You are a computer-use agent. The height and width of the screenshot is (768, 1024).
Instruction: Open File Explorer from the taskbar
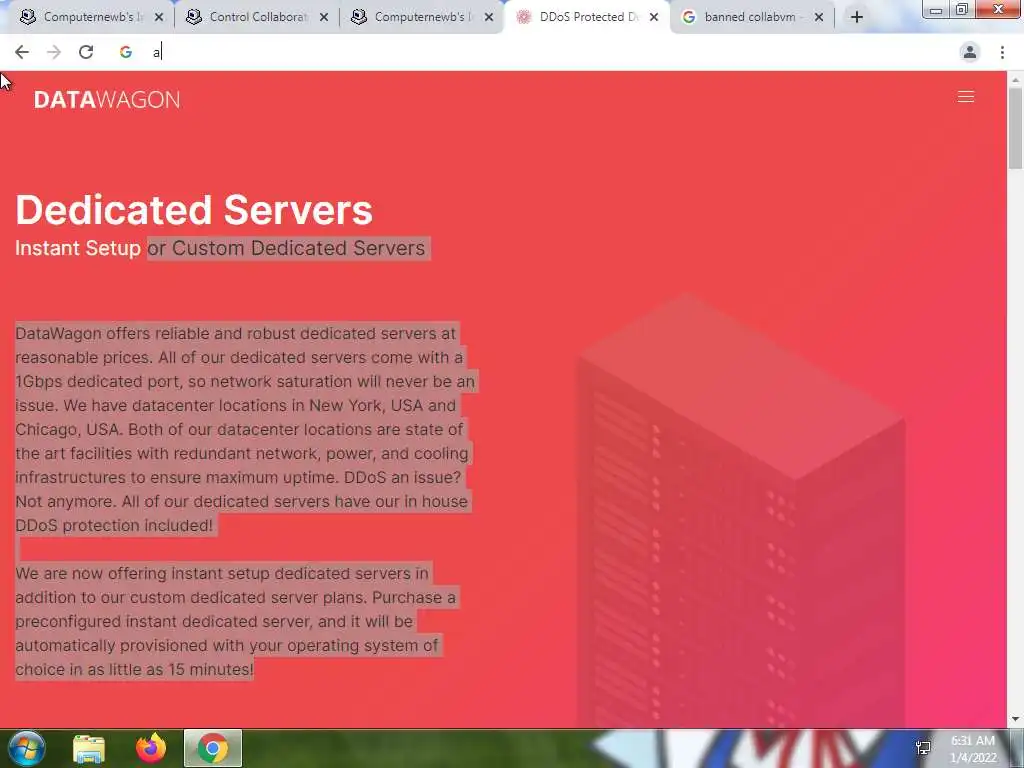coord(89,748)
